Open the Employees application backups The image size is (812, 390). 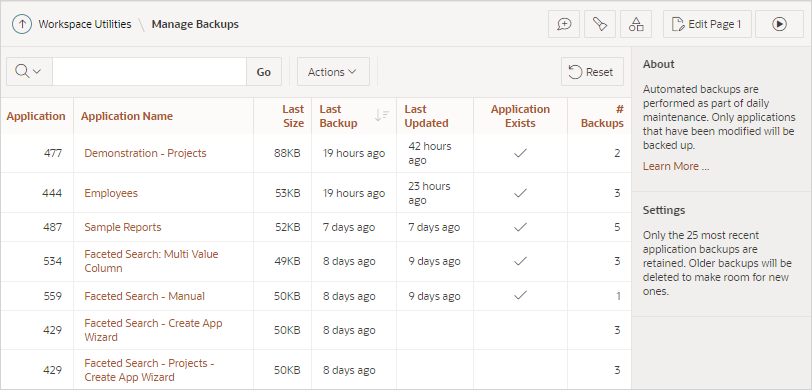click(111, 193)
